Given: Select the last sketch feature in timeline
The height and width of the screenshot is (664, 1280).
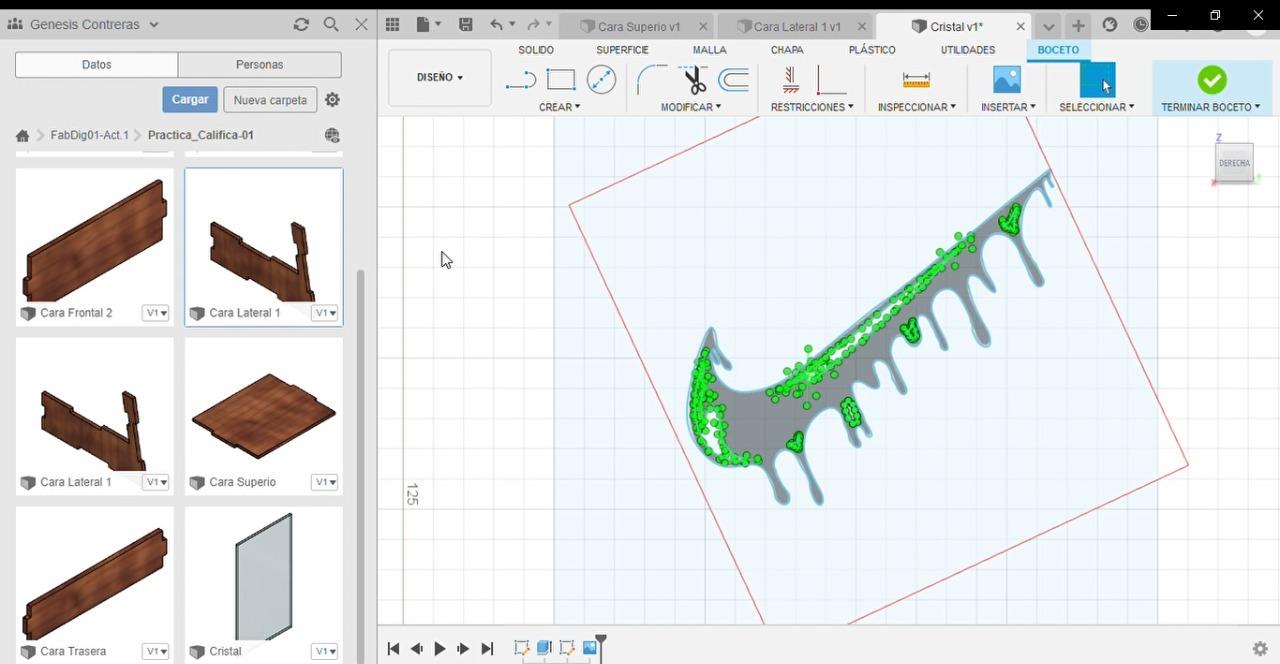Looking at the screenshot, I should (x=567, y=648).
